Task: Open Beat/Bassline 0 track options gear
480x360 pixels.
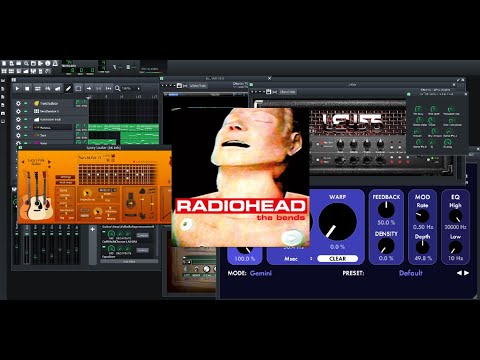Action: click(x=18, y=111)
